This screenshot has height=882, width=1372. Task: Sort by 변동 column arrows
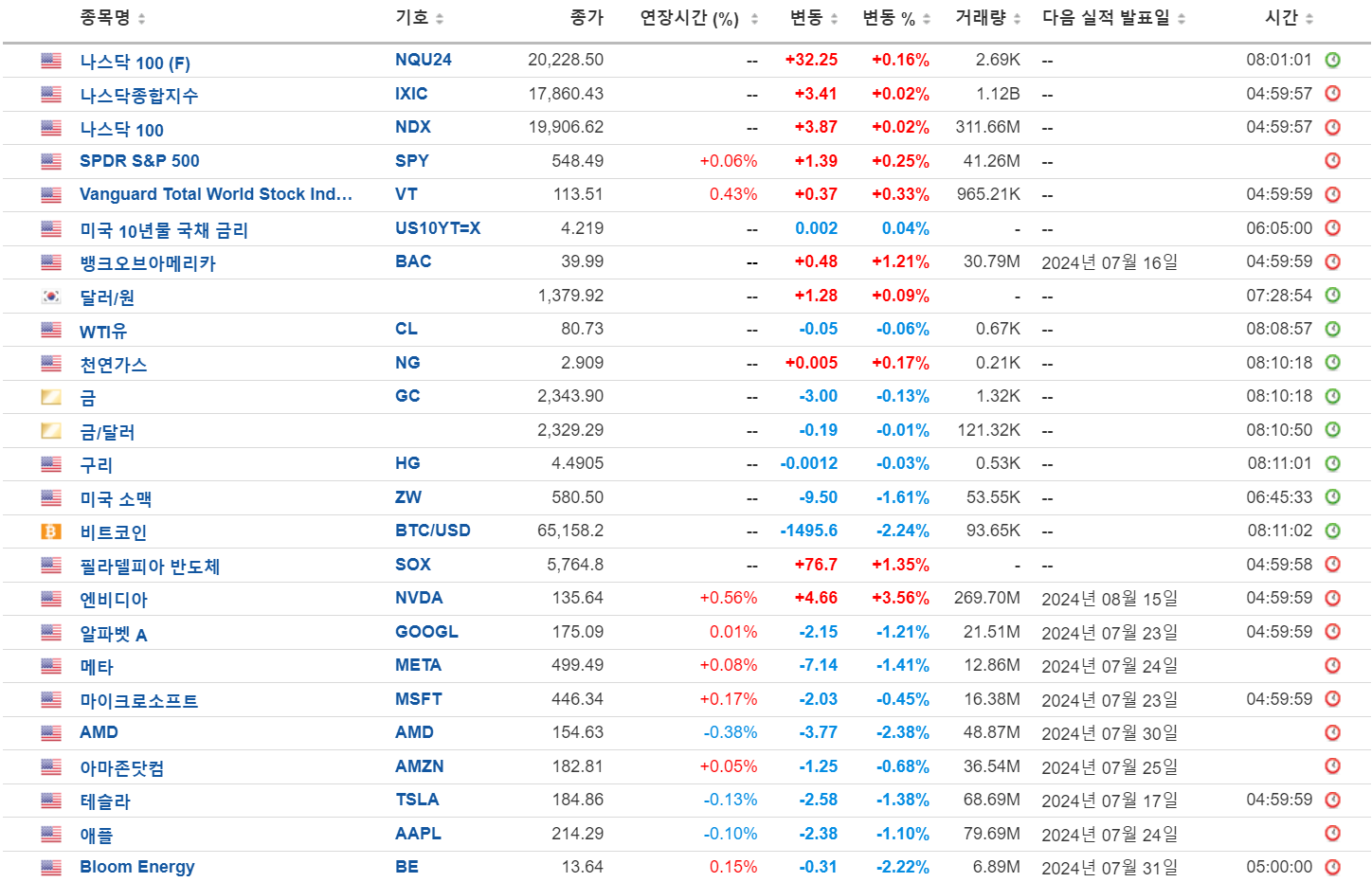[x=834, y=19]
